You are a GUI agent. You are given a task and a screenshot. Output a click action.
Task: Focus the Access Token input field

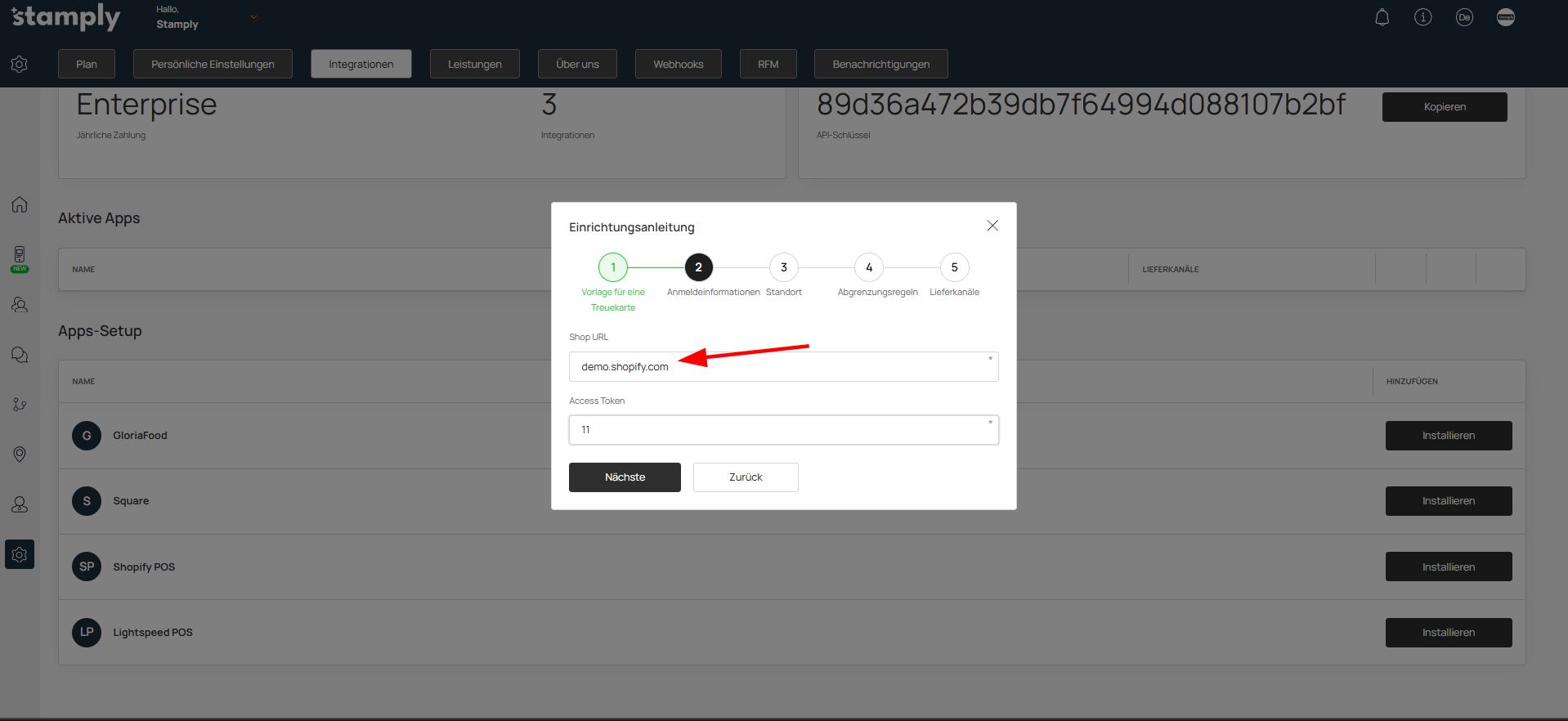pos(782,430)
